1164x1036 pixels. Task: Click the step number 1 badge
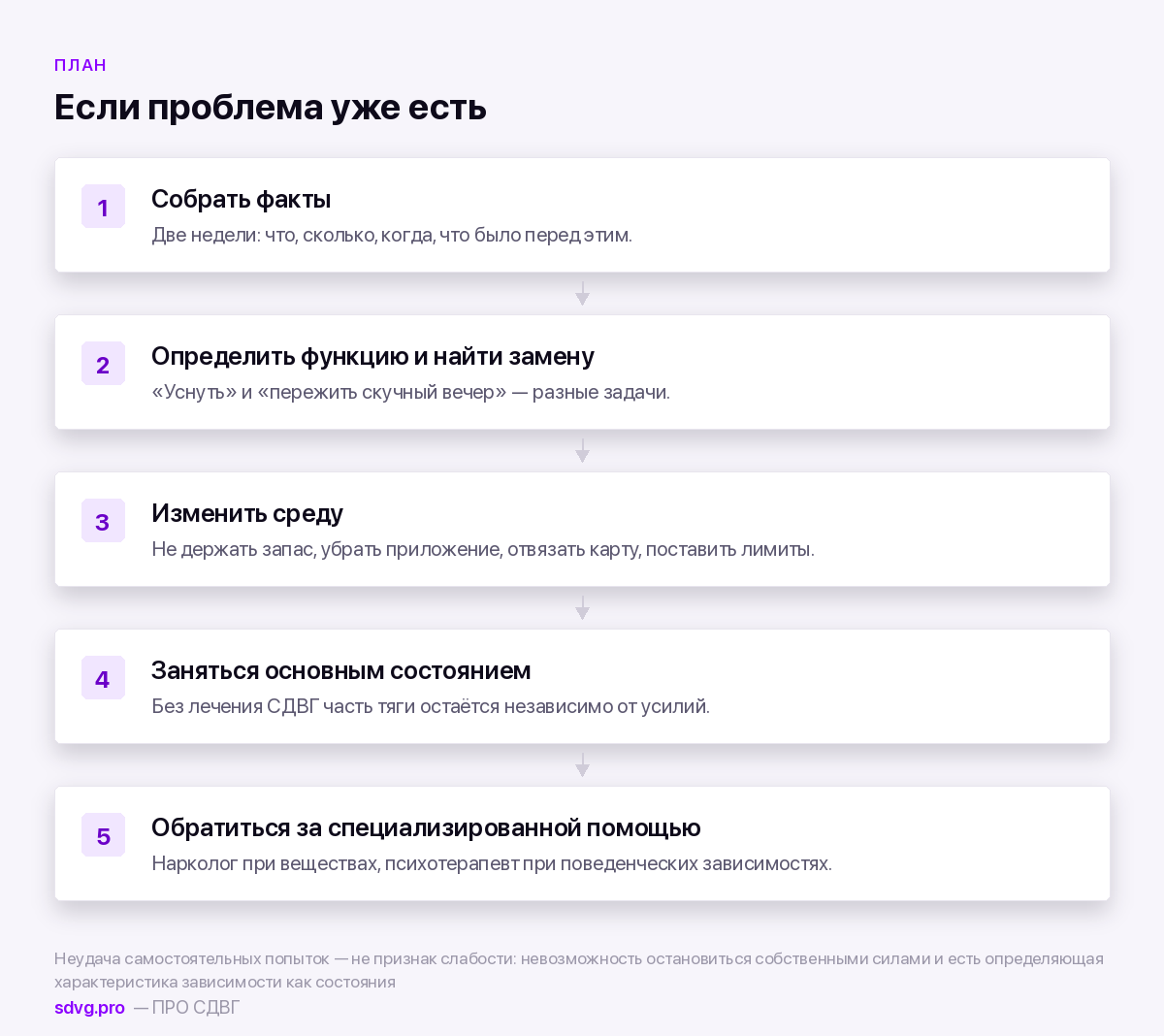pyautogui.click(x=103, y=207)
